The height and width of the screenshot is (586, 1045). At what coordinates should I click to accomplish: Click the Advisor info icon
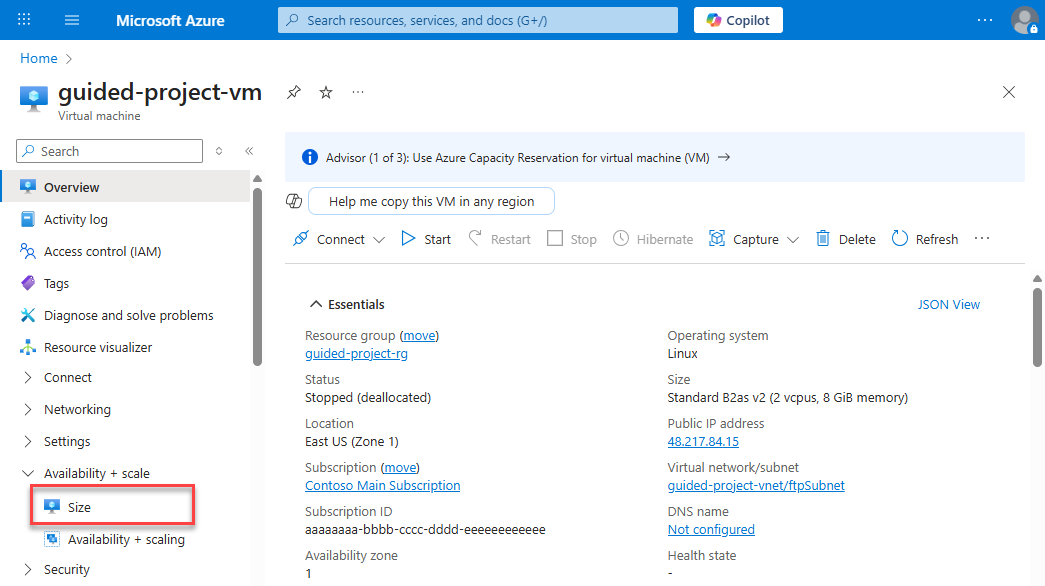(309, 157)
